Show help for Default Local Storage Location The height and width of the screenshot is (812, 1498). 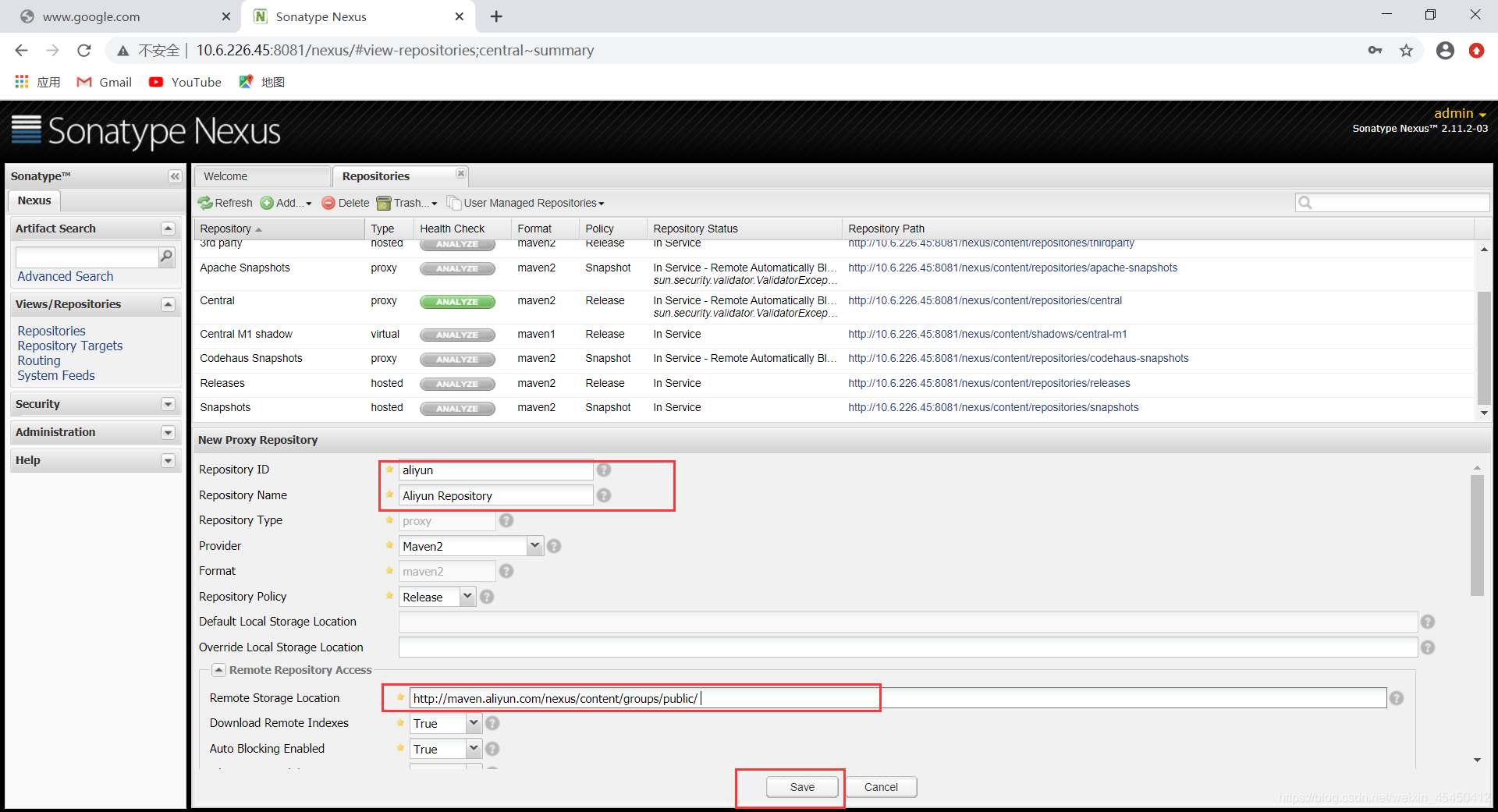1428,622
